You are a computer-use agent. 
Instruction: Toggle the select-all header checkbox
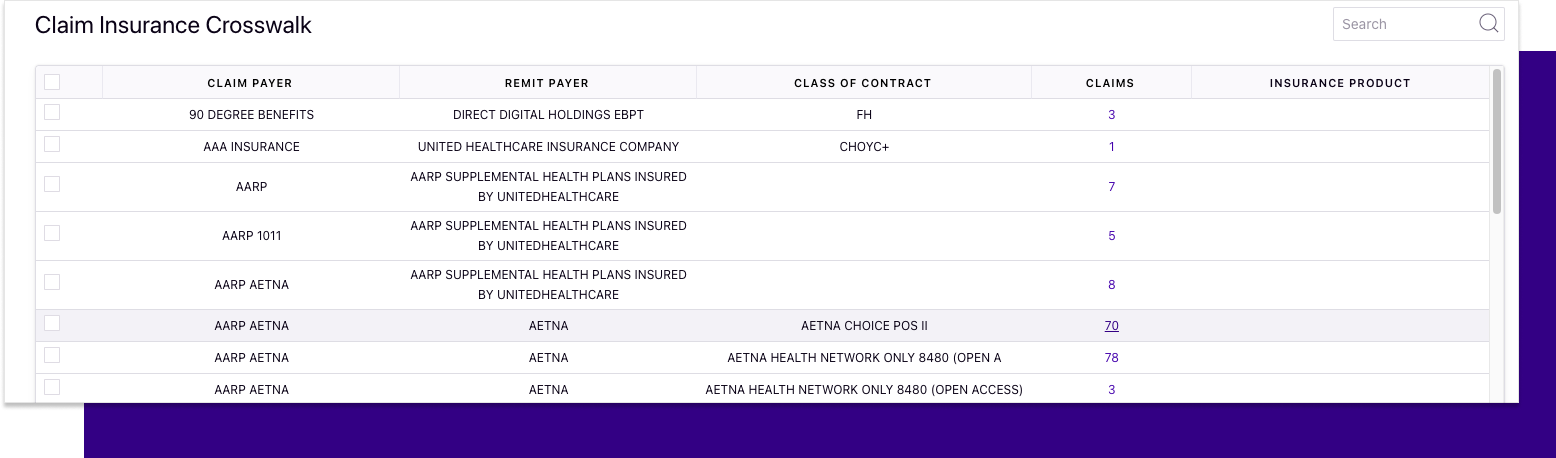(x=52, y=82)
